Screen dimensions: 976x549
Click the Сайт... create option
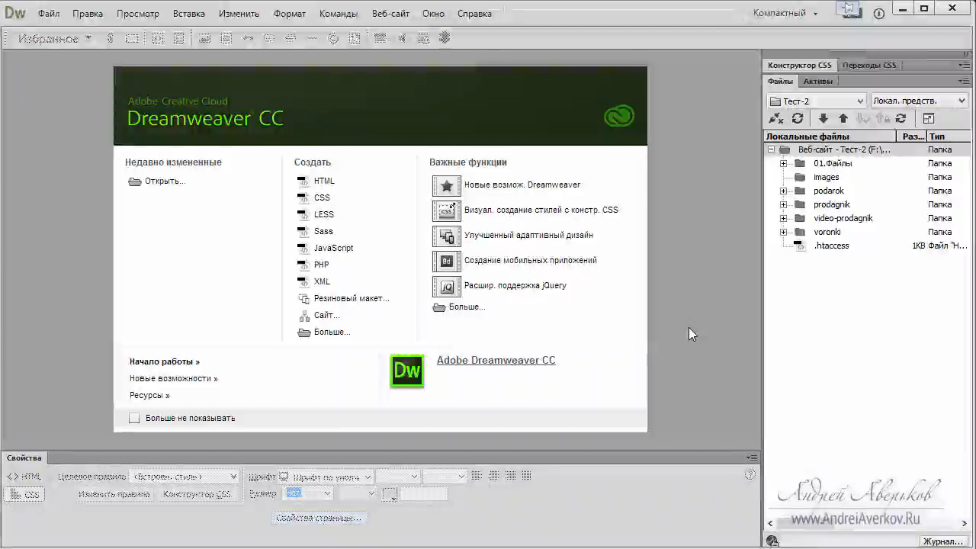[326, 315]
